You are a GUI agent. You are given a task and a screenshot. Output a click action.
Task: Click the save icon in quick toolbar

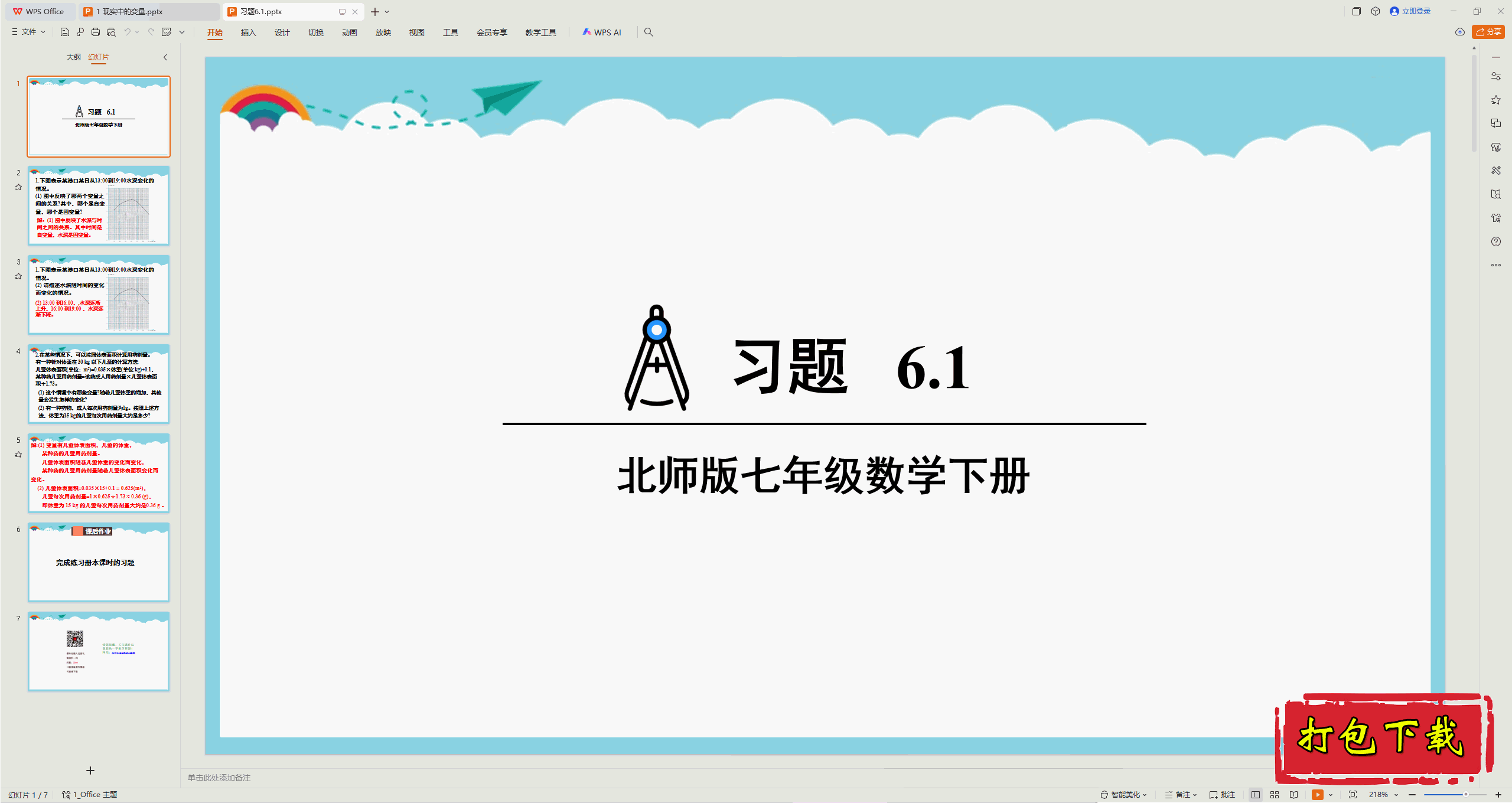click(65, 32)
